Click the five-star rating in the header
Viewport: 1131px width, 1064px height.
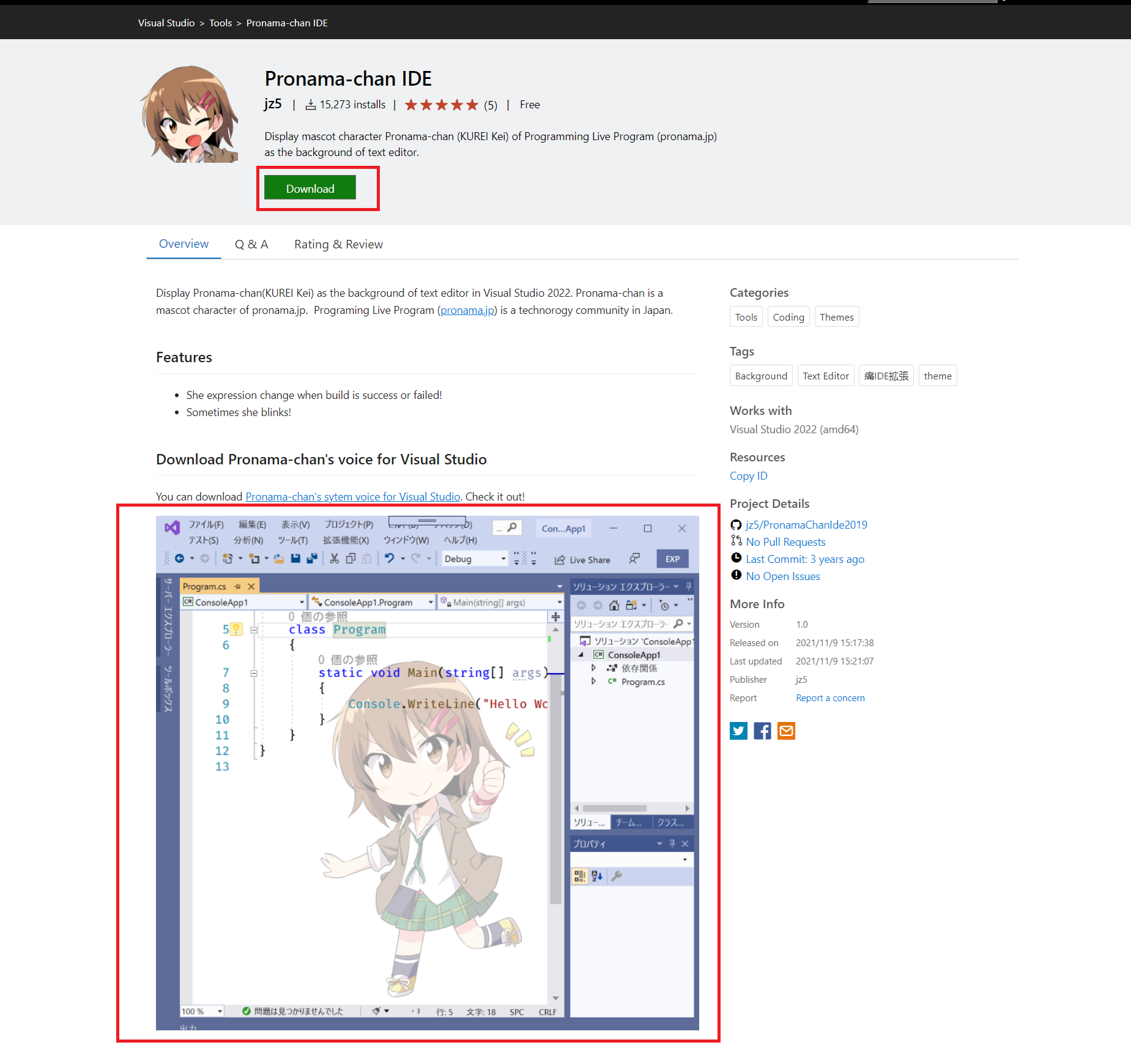(x=441, y=105)
